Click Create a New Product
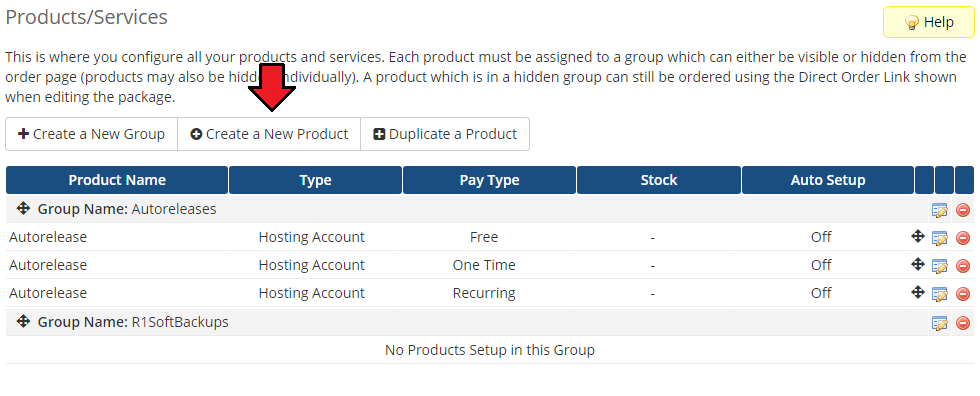The width and height of the screenshot is (980, 396). pyautogui.click(x=269, y=134)
